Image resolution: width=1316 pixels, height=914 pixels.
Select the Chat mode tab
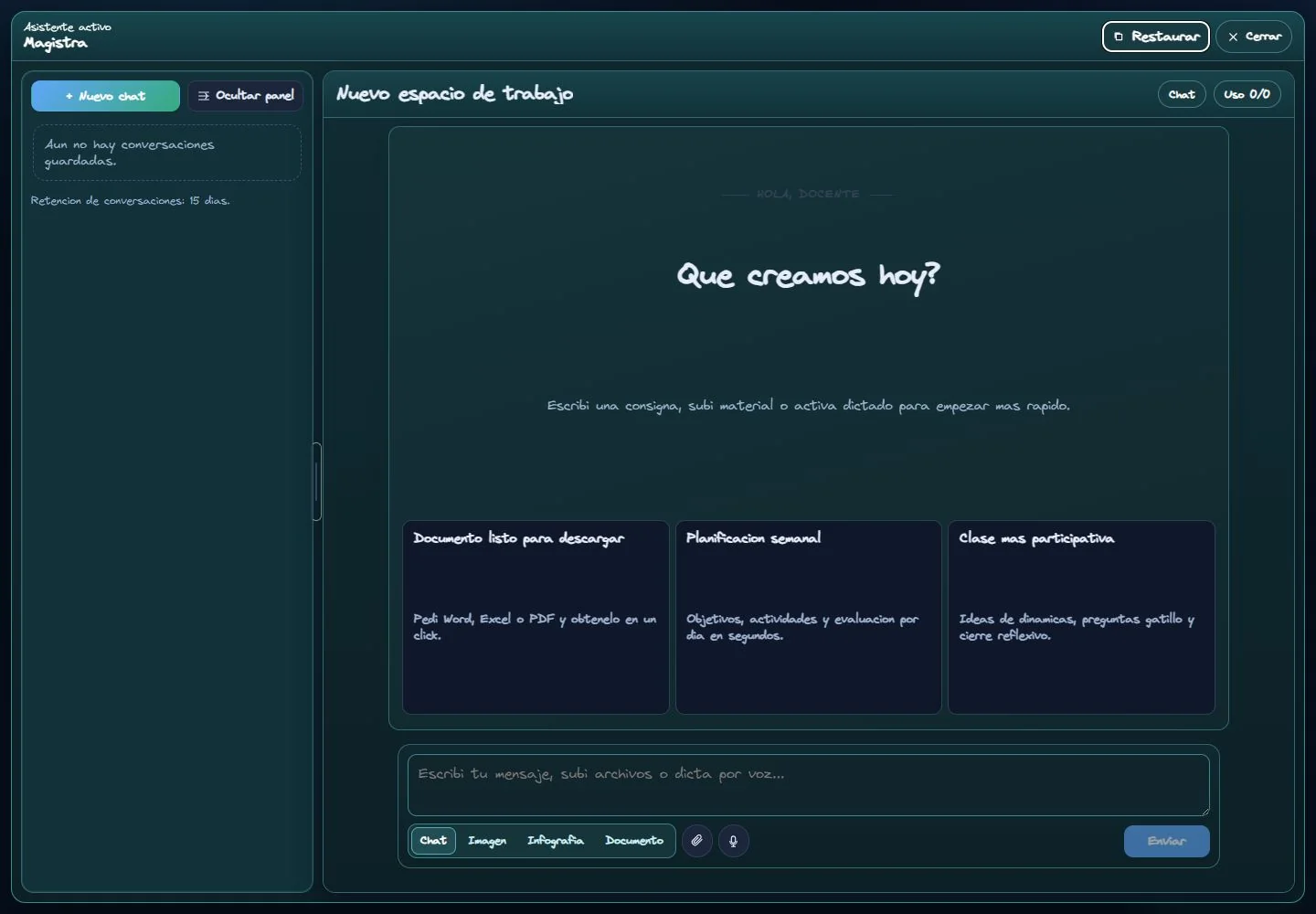[433, 841]
